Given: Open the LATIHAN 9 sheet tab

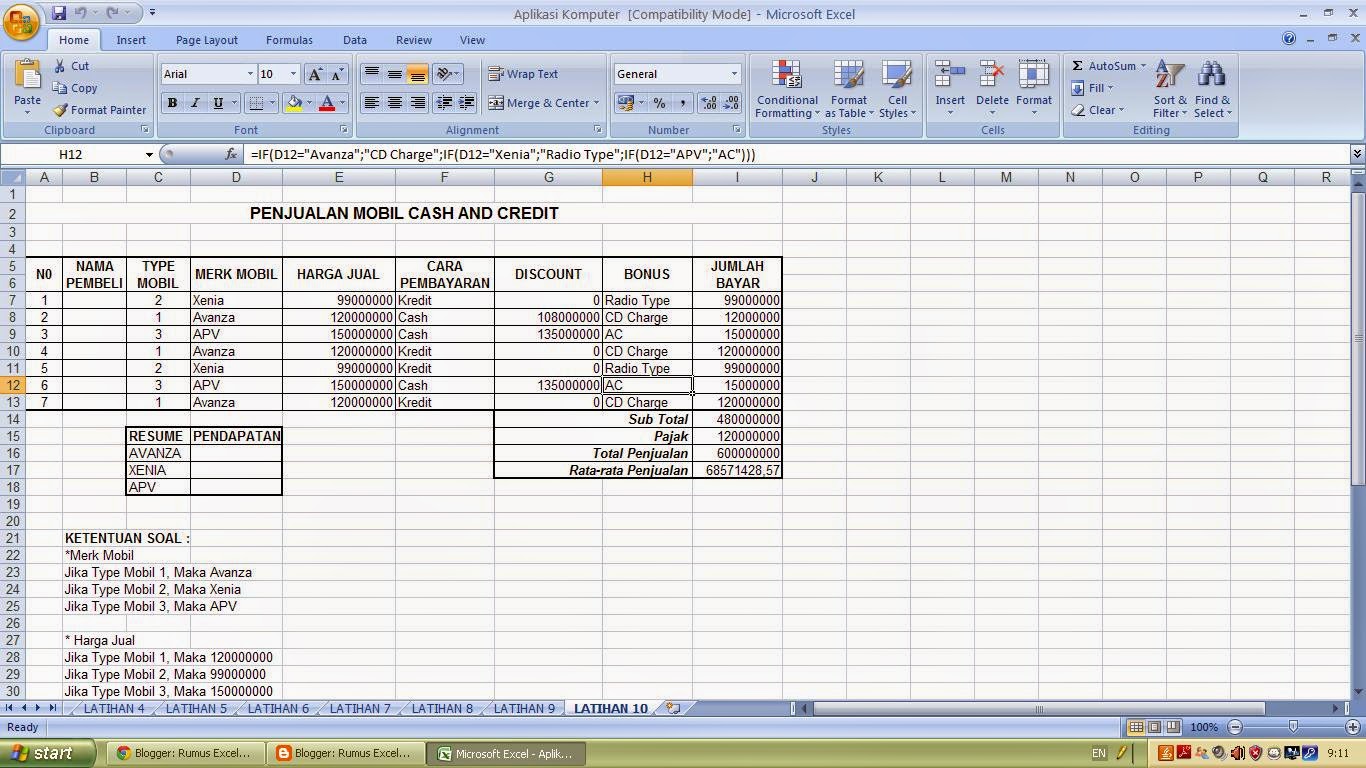Looking at the screenshot, I should [x=524, y=708].
